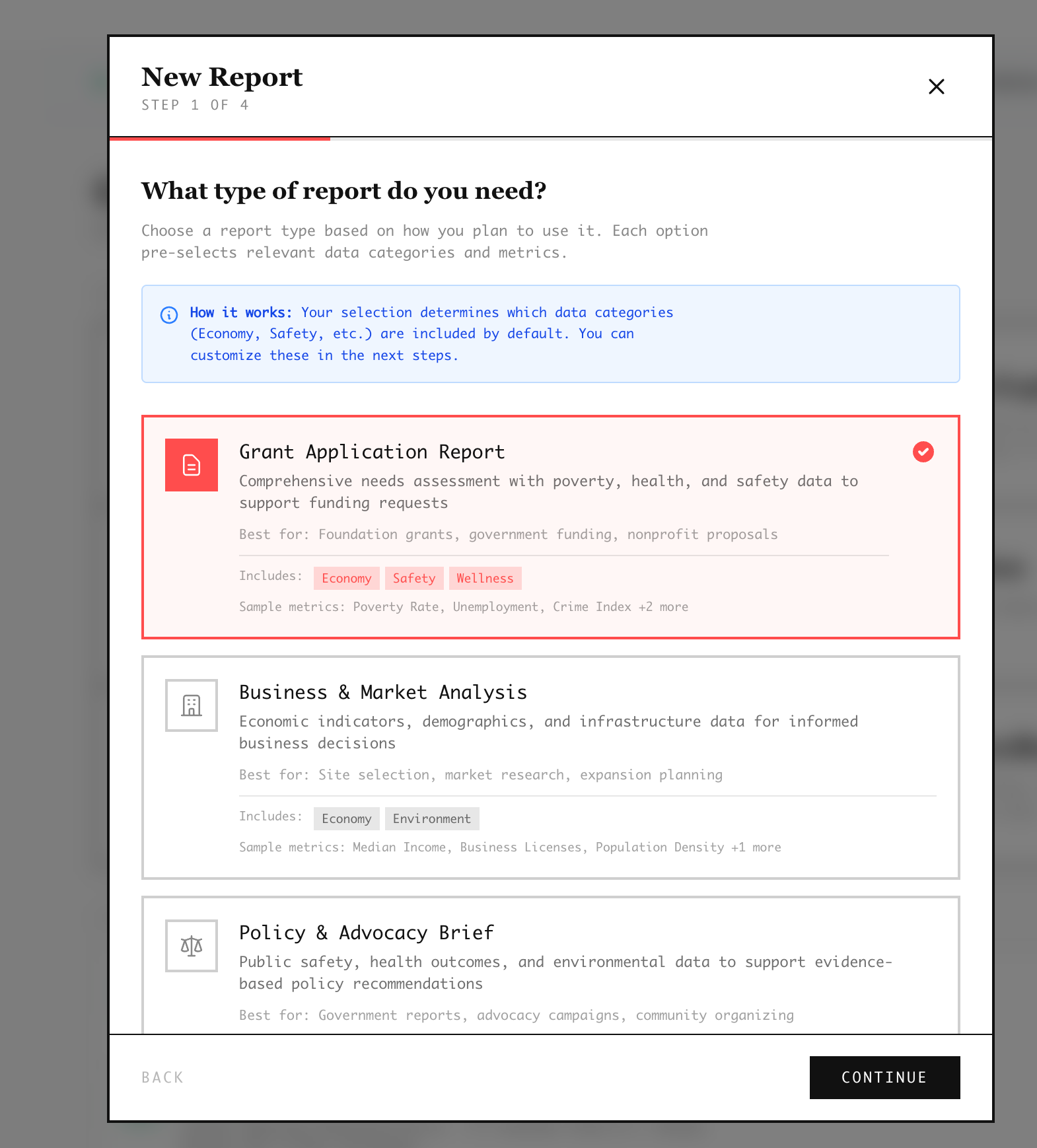Click the Wellness tag in Grant Application Report
Image resolution: width=1037 pixels, height=1148 pixels.
[485, 578]
